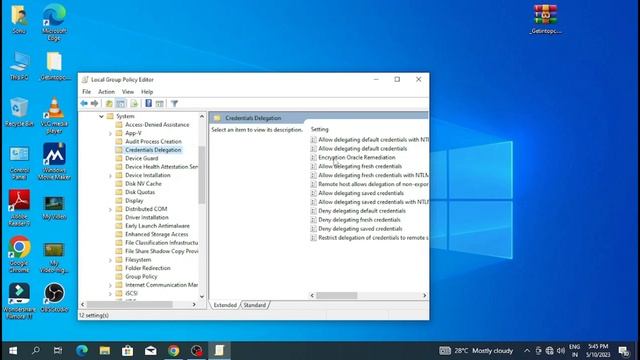
Task: Select Audit Process Creation folder
Action: click(153, 141)
